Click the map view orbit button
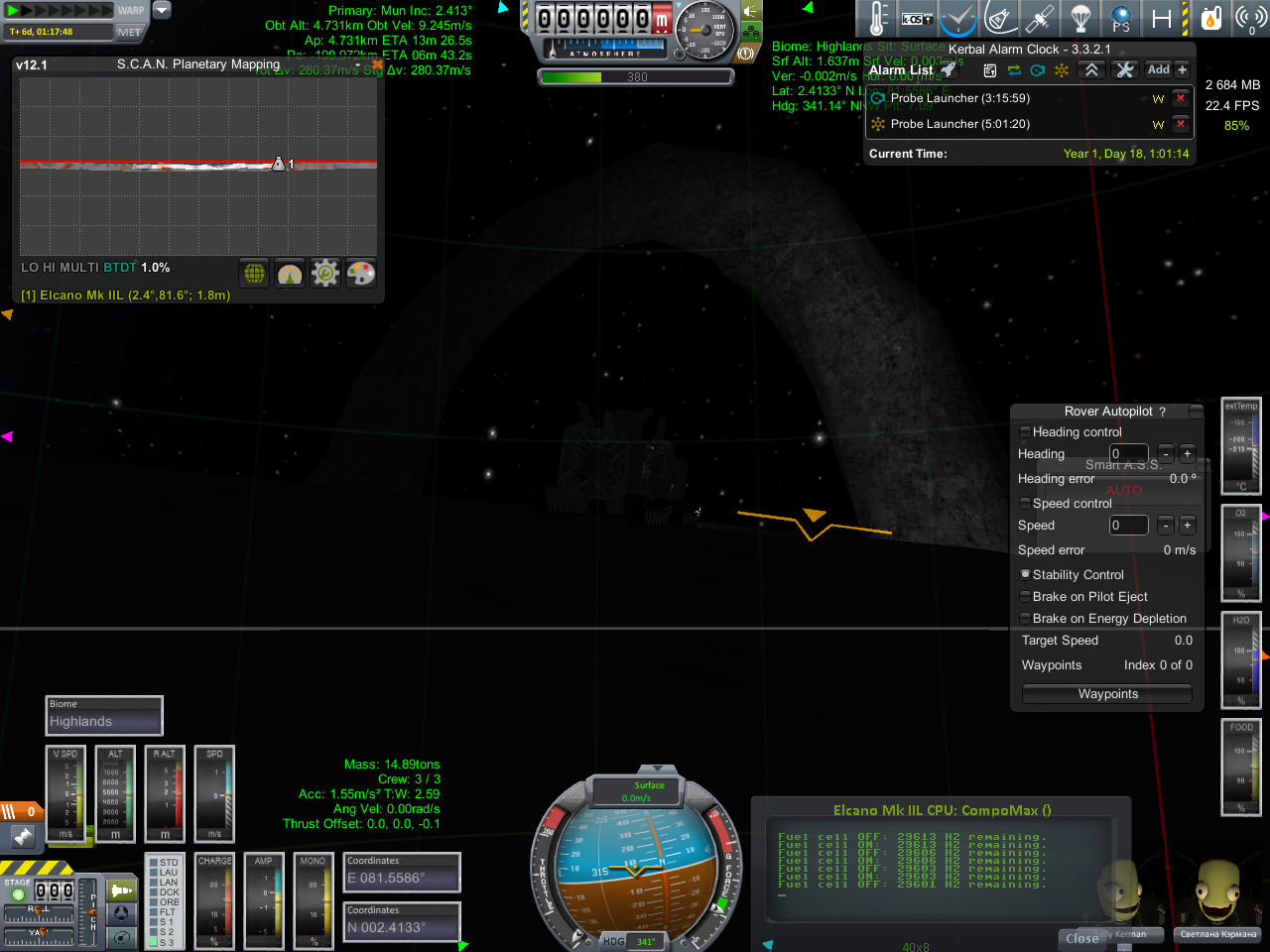This screenshot has height=952, width=1270. click(x=122, y=937)
